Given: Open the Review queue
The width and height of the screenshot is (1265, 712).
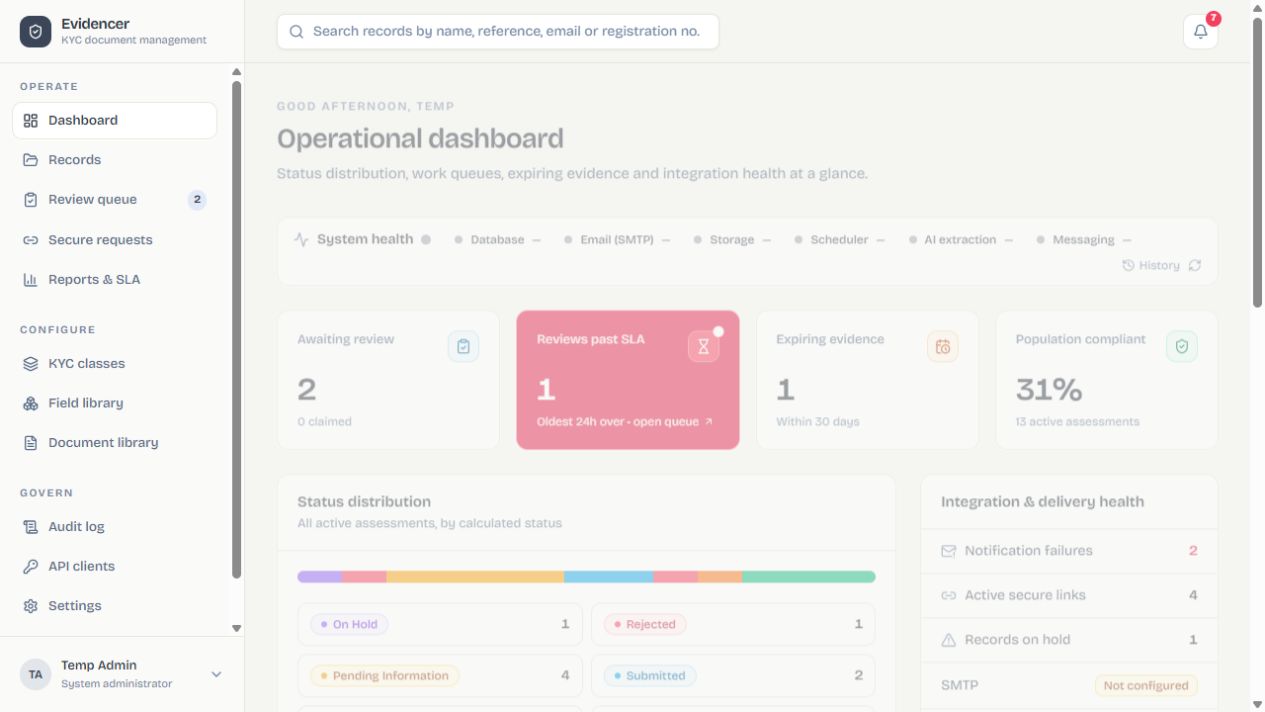Looking at the screenshot, I should tap(115, 200).
